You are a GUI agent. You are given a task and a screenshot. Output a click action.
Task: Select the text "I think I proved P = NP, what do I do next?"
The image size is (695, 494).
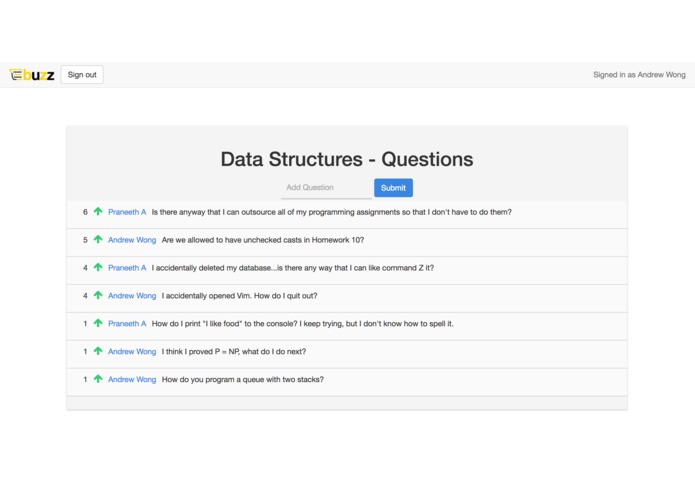click(x=234, y=352)
